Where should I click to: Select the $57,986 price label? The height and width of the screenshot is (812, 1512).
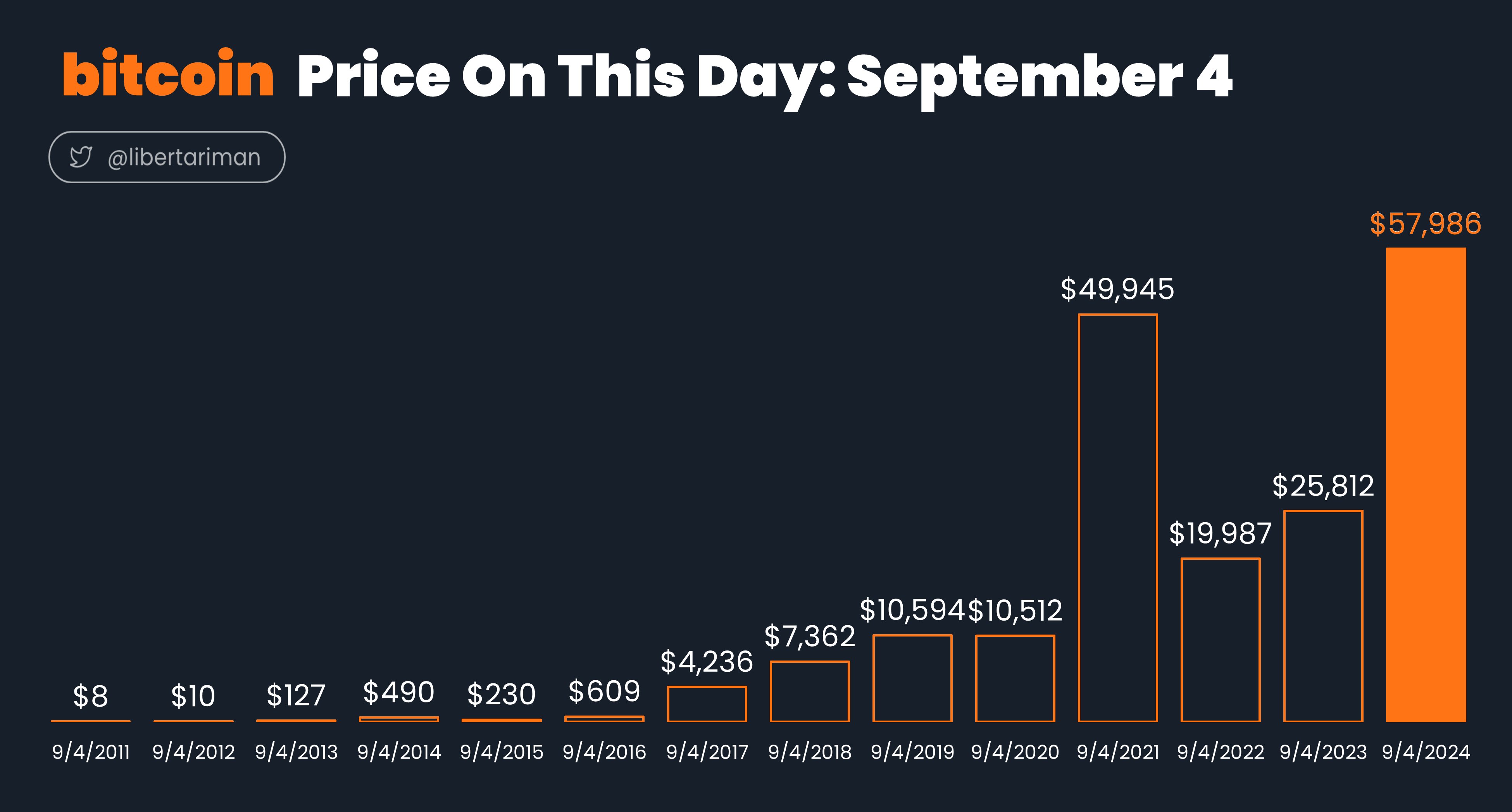point(1425,224)
